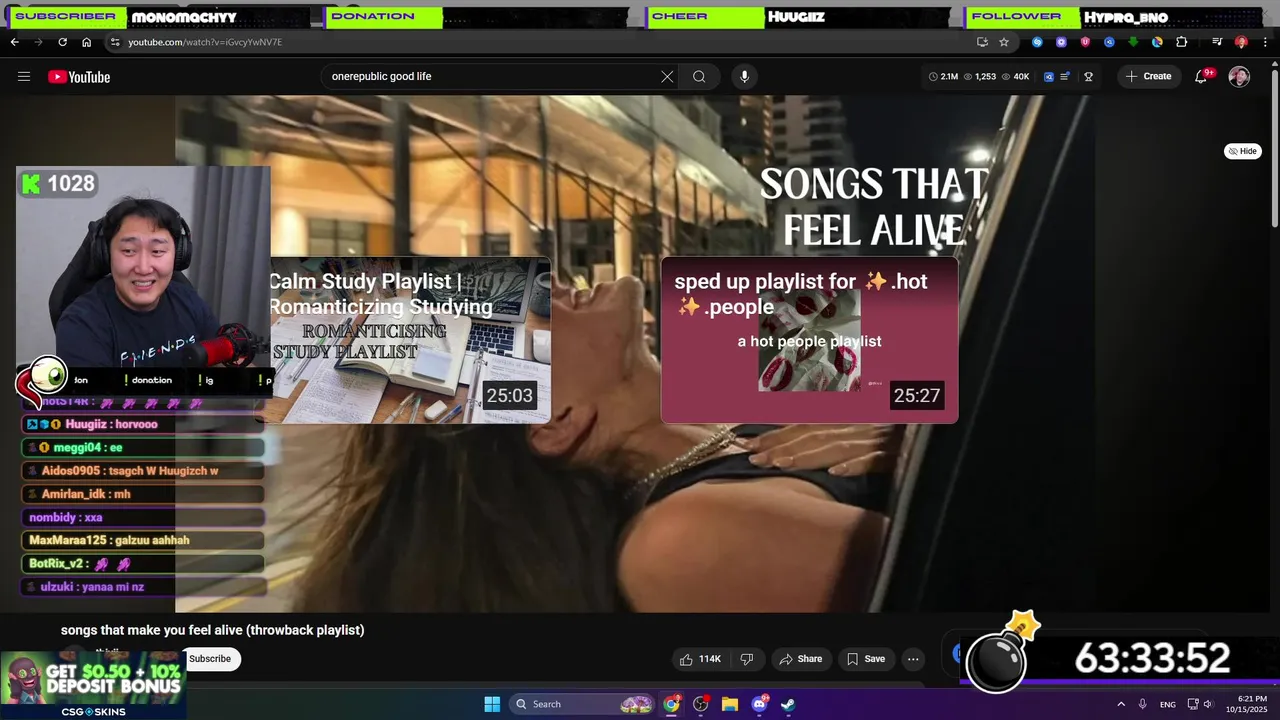The image size is (1280, 720).
Task: Save the video to a playlist
Action: [x=866, y=659]
